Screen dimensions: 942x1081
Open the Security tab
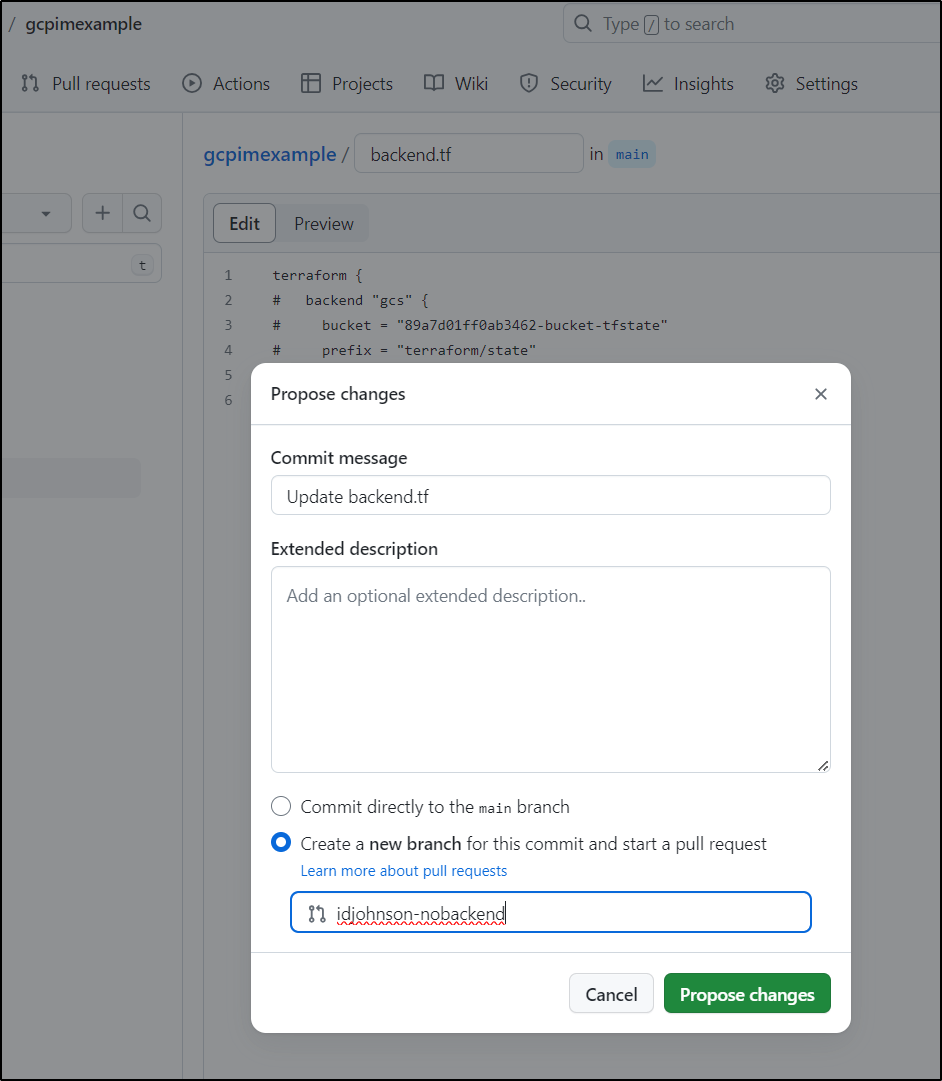point(565,83)
